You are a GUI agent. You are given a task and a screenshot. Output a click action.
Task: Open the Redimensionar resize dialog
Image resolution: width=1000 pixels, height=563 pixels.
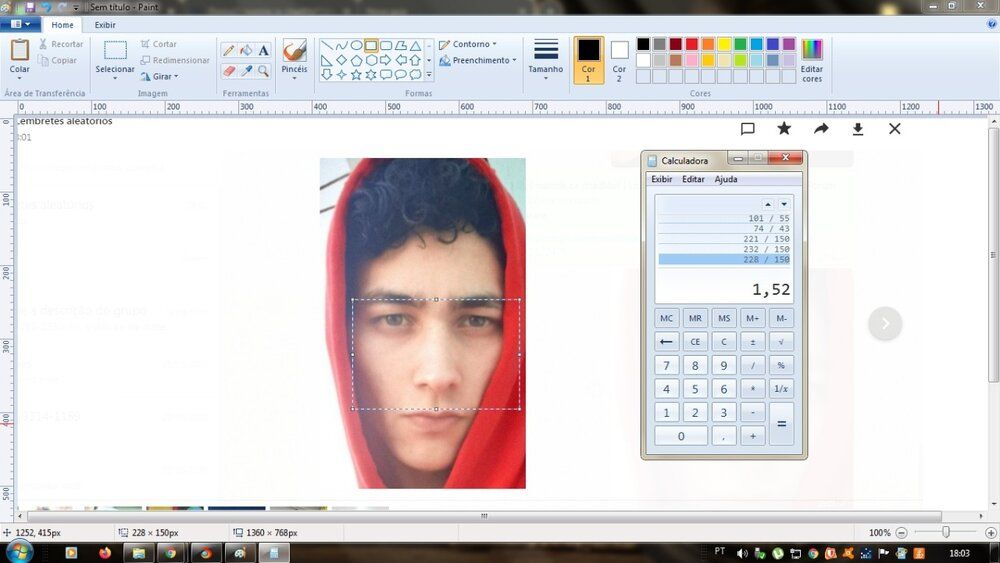[x=175, y=60]
